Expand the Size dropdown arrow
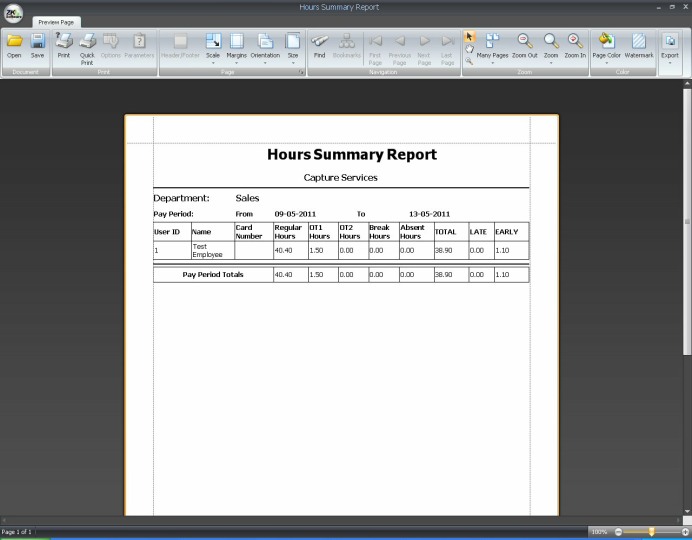 293,63
